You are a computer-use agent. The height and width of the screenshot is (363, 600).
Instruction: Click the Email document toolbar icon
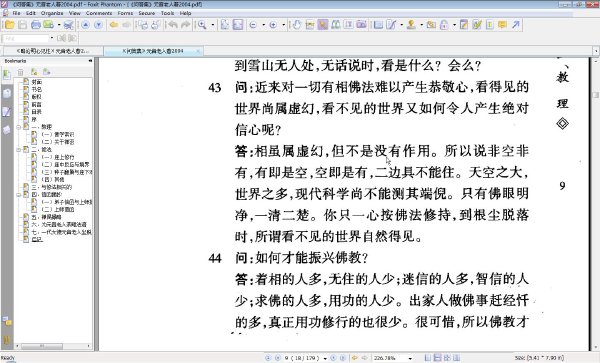click(x=48, y=25)
